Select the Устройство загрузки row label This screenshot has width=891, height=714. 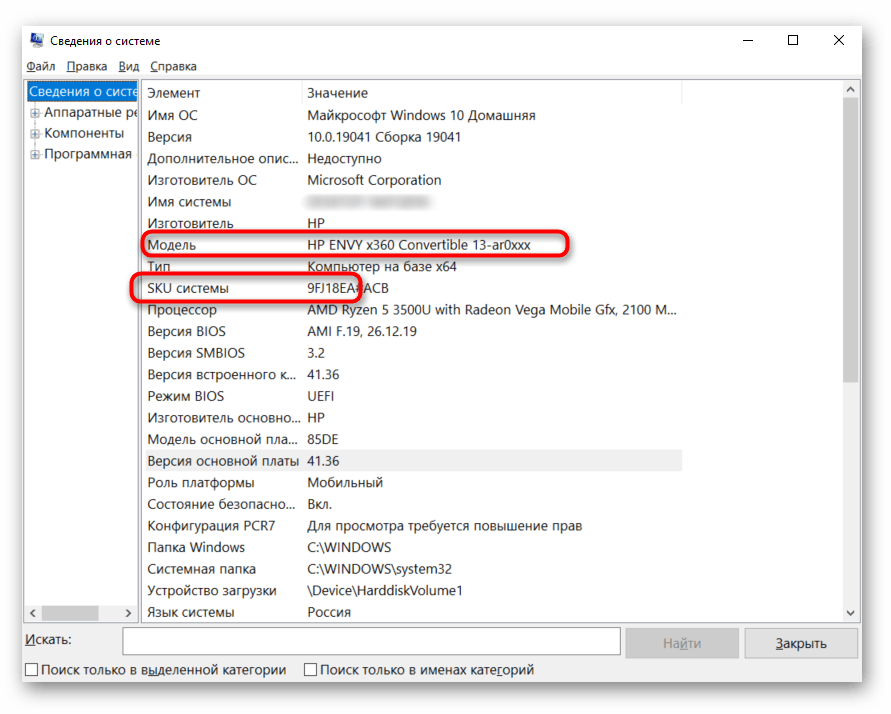tap(212, 591)
